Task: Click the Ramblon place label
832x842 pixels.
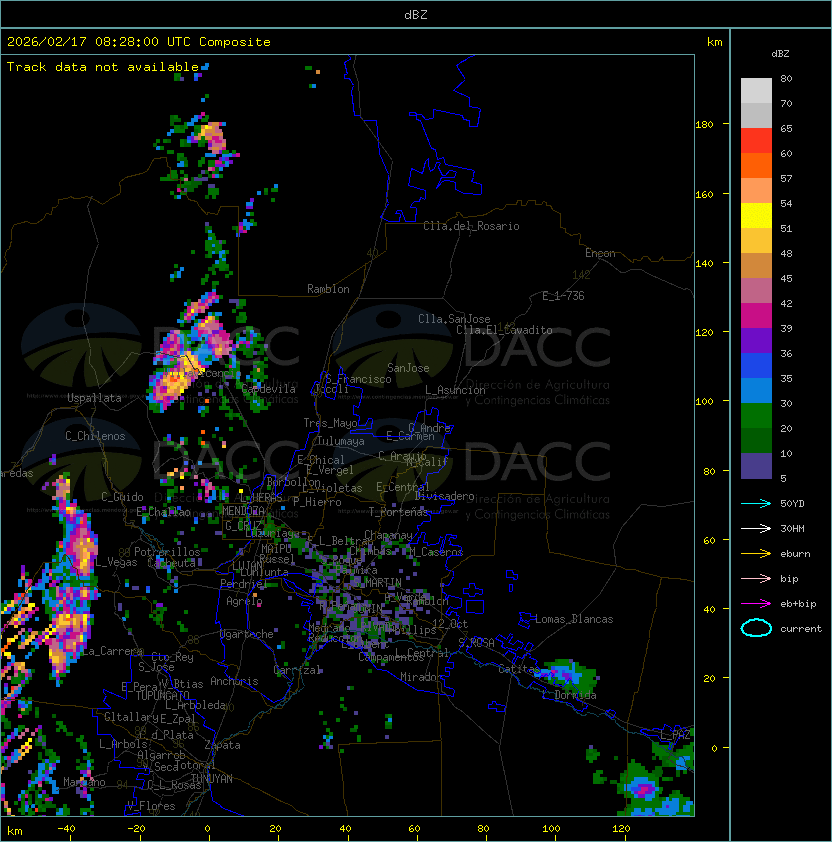Action: pos(328,289)
